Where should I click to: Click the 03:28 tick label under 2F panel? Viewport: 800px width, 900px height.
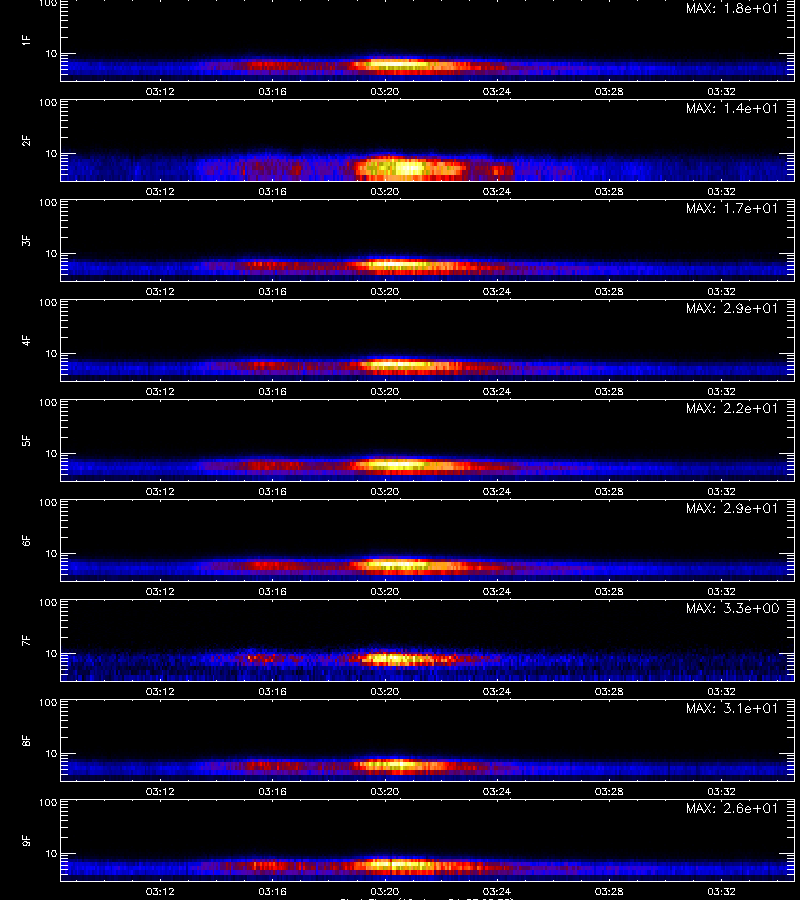coord(609,191)
